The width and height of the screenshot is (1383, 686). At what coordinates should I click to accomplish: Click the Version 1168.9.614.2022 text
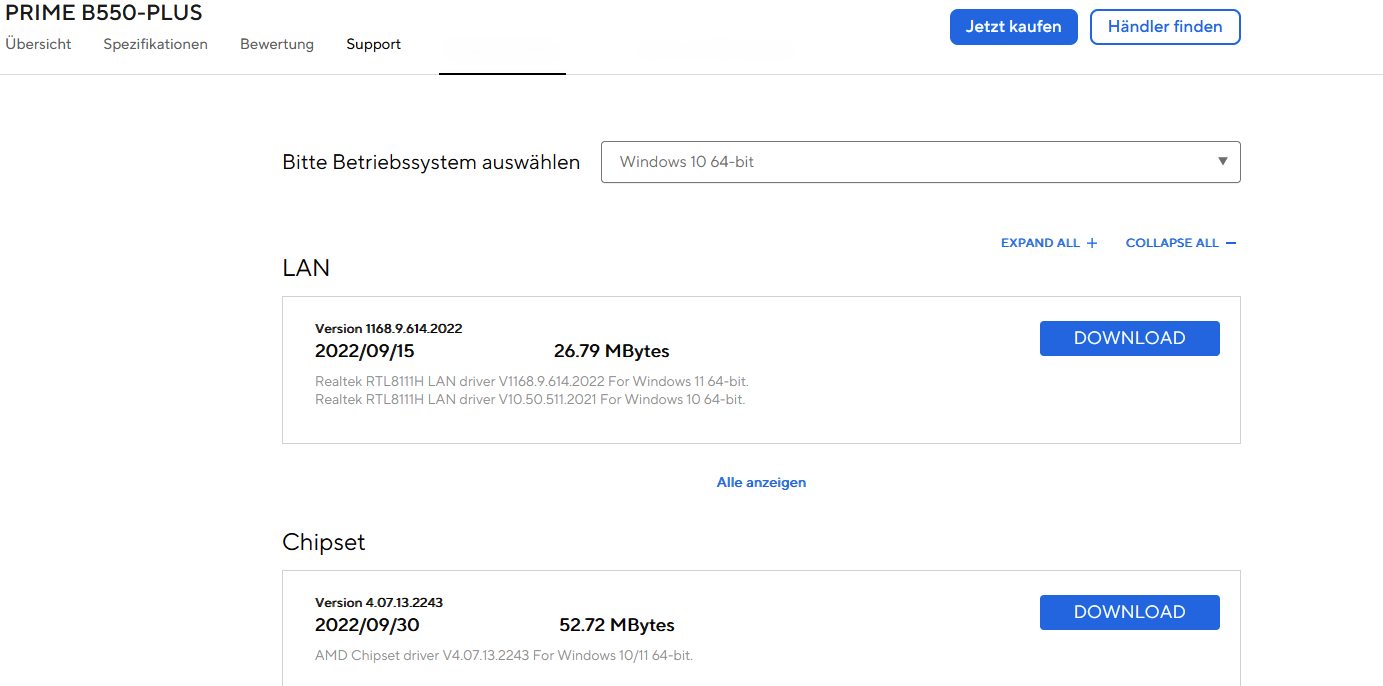(x=389, y=328)
